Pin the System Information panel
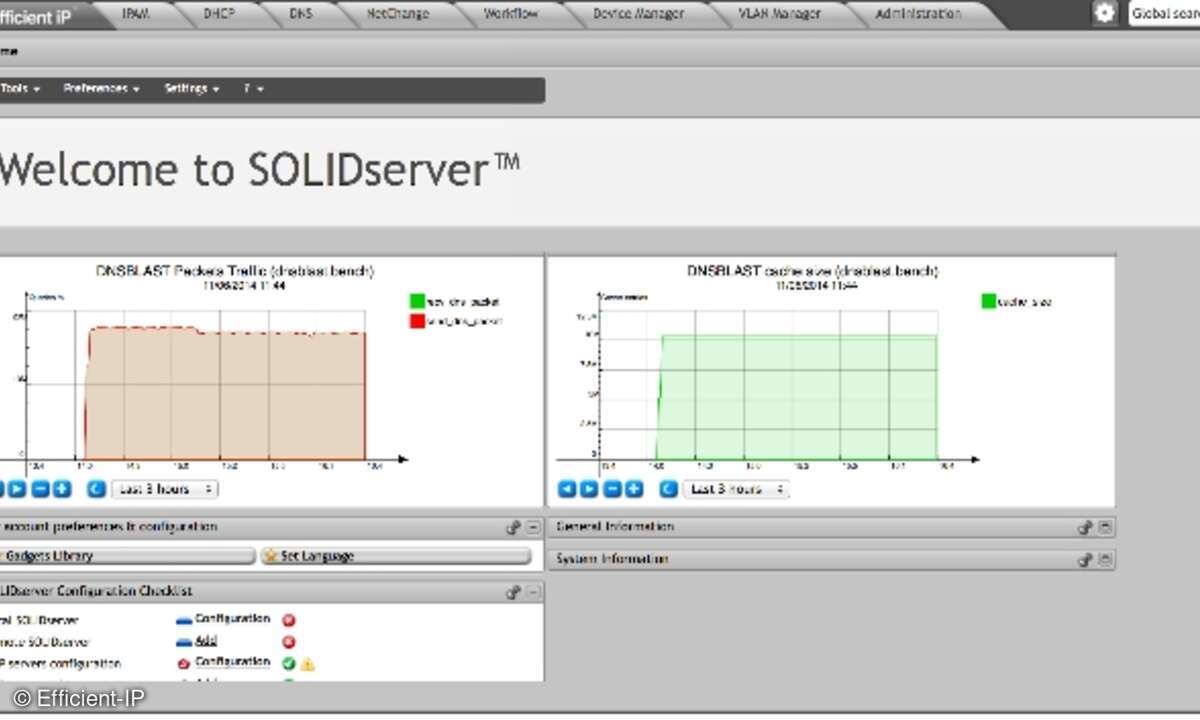 click(1086, 559)
